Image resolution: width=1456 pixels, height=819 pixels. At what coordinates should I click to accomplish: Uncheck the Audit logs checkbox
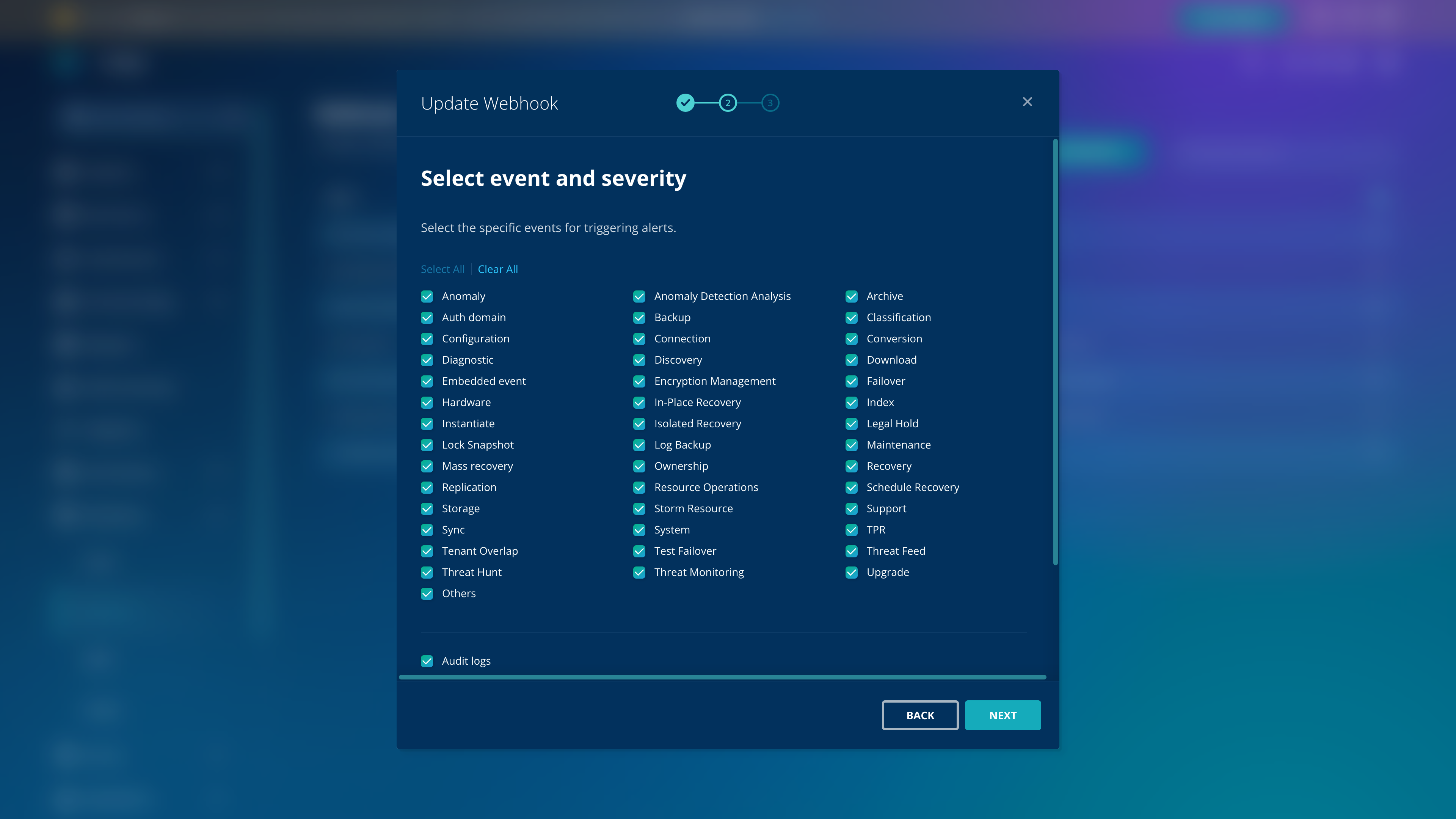pyautogui.click(x=427, y=661)
